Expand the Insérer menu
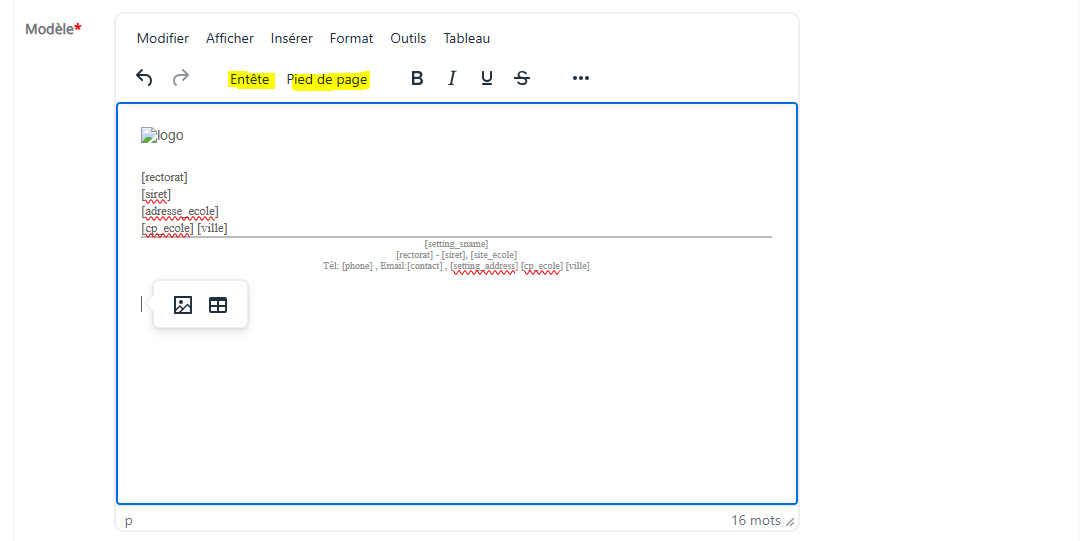Viewport: 1083px width, 541px height. coord(292,38)
